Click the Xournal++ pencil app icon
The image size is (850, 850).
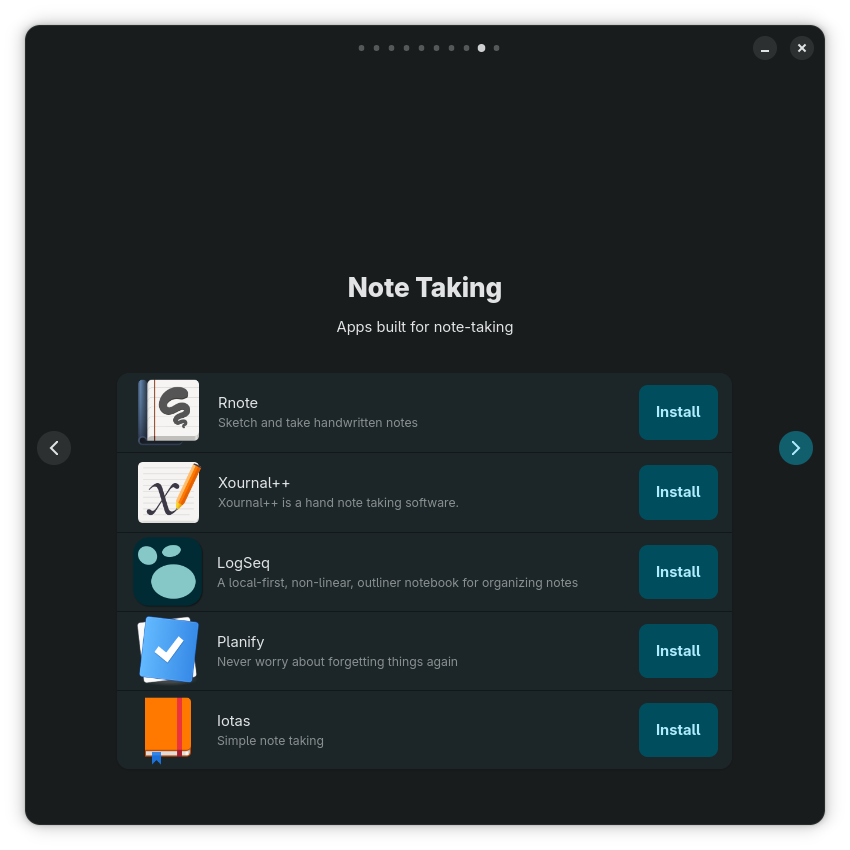[168, 492]
